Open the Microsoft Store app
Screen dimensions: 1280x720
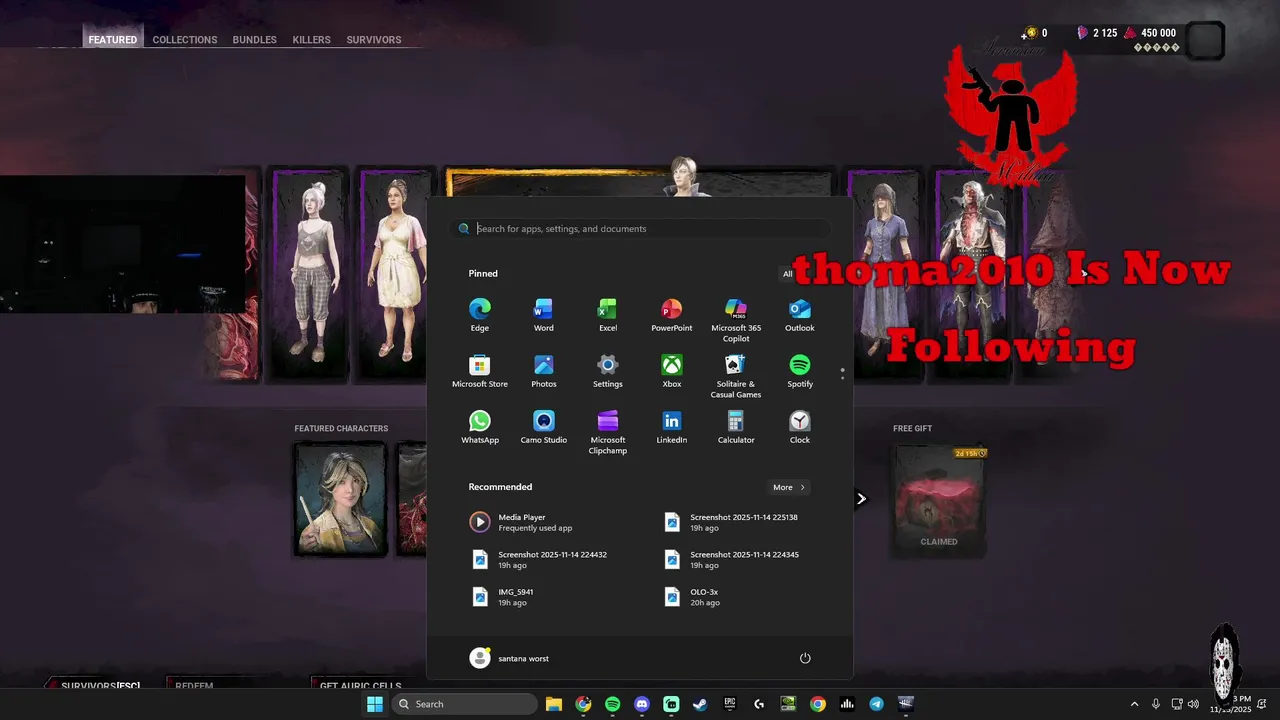tap(480, 371)
